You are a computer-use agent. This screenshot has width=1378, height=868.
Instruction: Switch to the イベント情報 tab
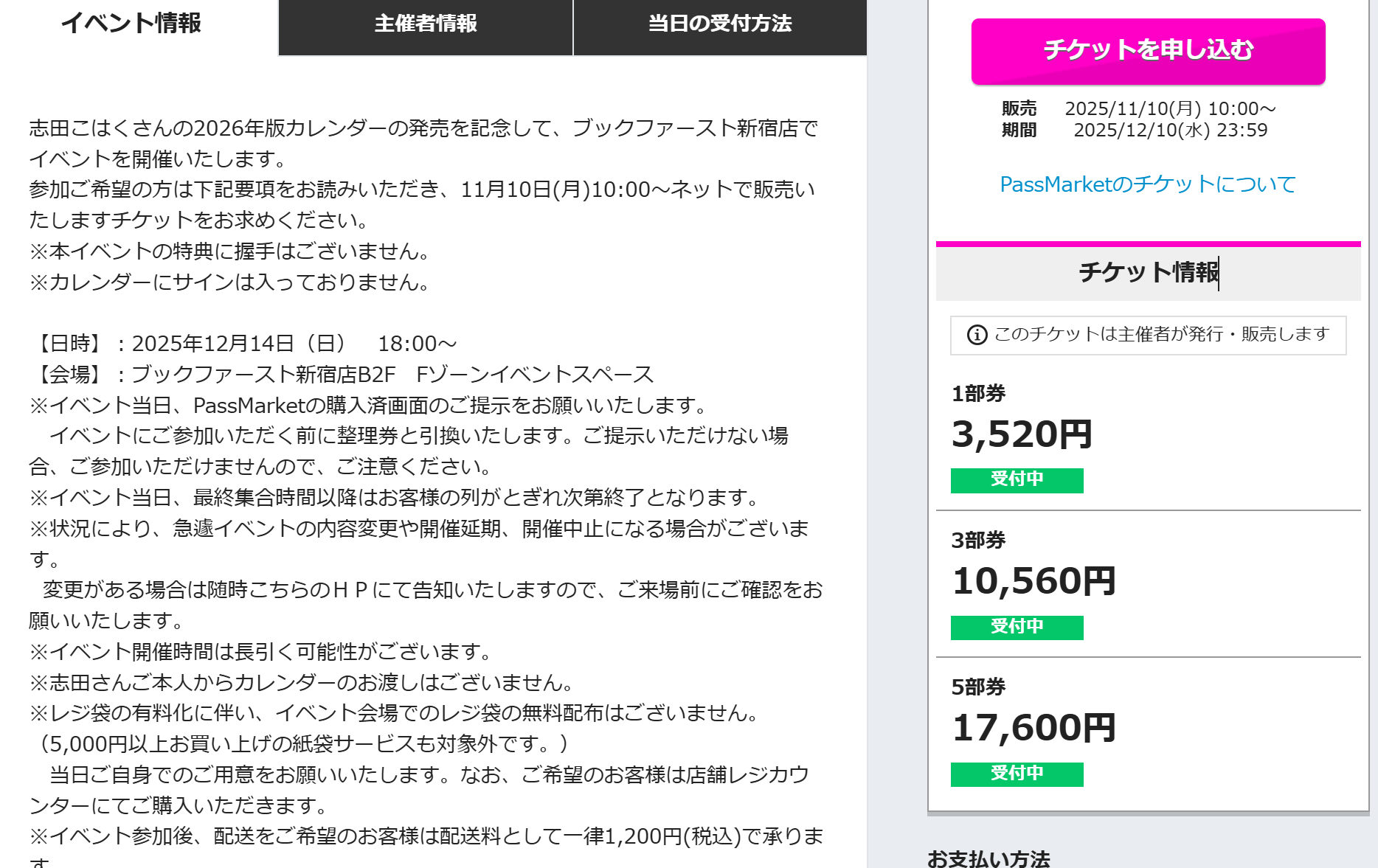[x=131, y=24]
